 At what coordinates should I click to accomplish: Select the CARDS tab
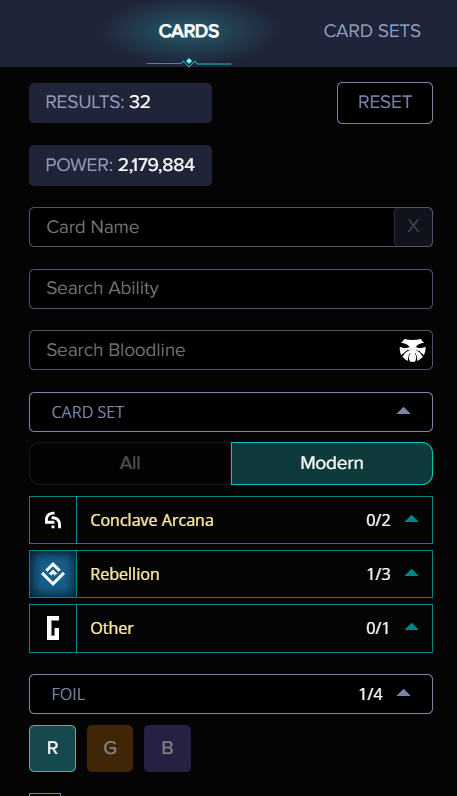coord(189,31)
